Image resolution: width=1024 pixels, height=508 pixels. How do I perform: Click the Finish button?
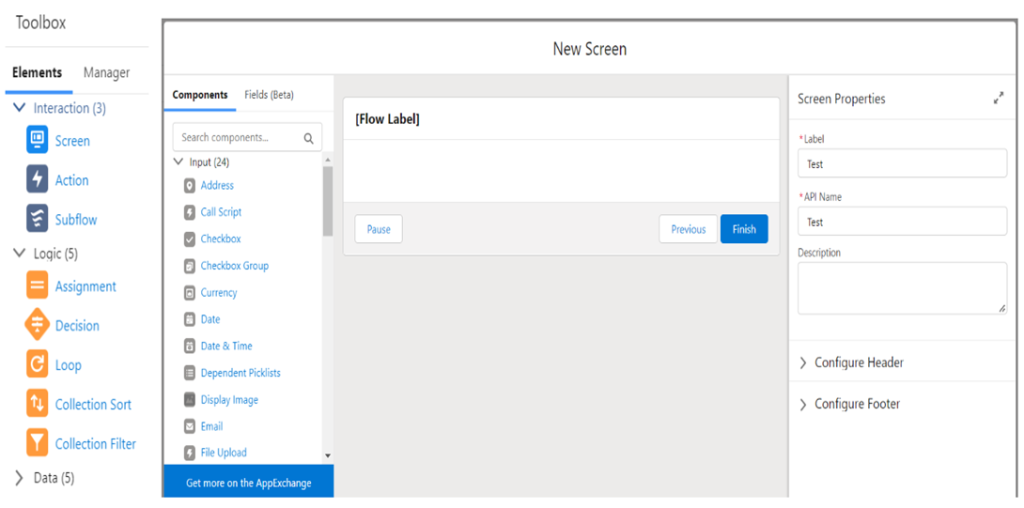(744, 229)
